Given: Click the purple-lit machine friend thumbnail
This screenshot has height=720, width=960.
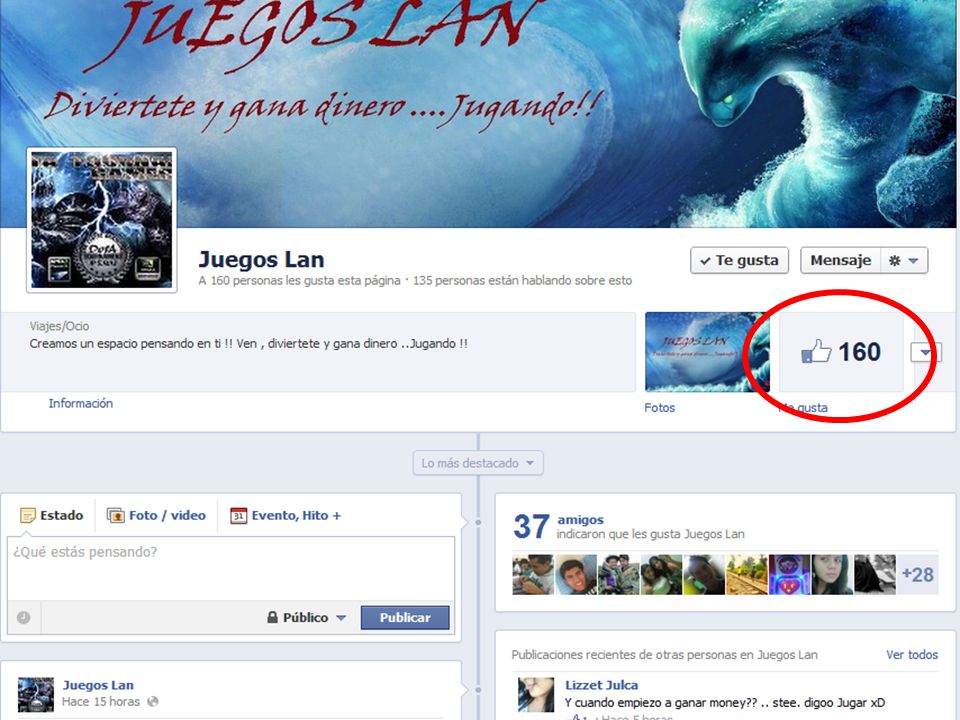Looking at the screenshot, I should click(x=789, y=574).
